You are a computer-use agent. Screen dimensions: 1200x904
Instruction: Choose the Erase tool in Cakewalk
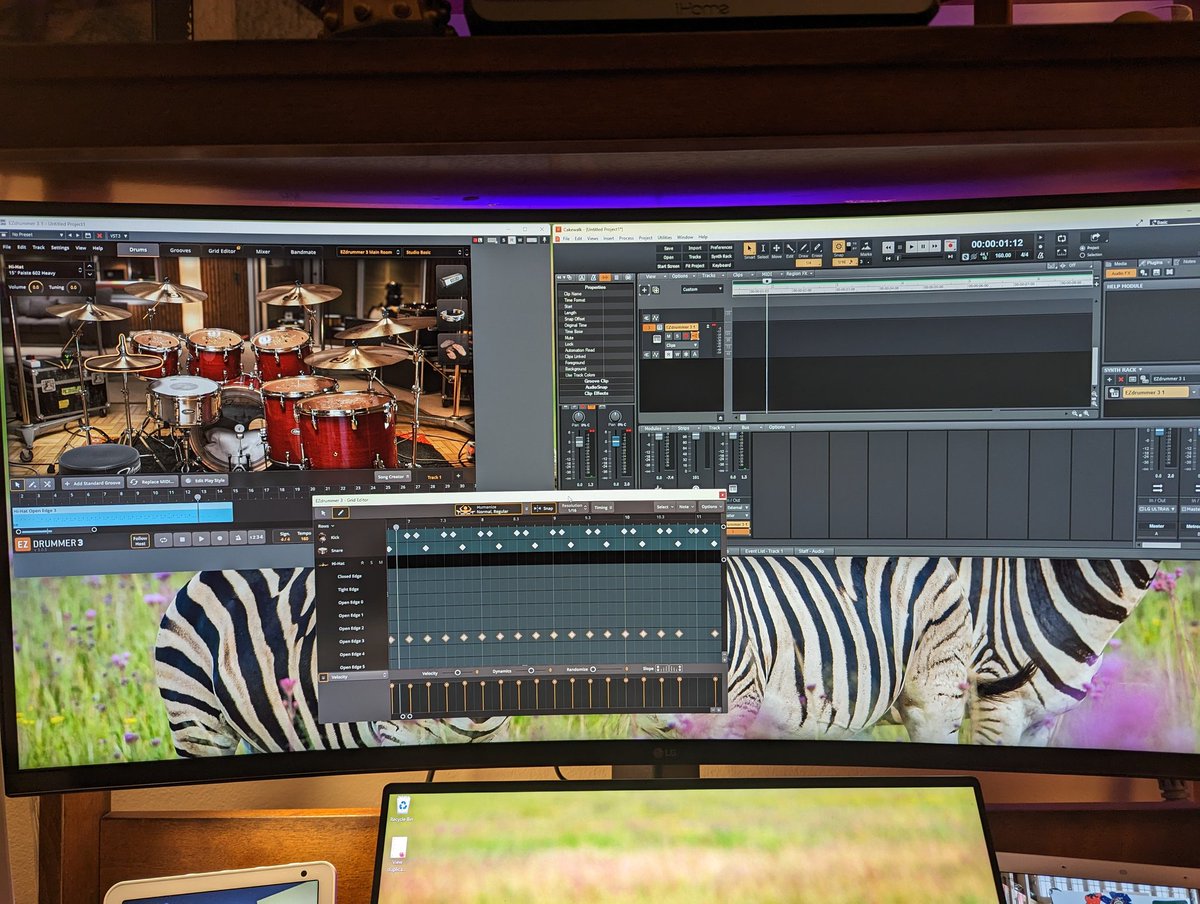[817, 249]
